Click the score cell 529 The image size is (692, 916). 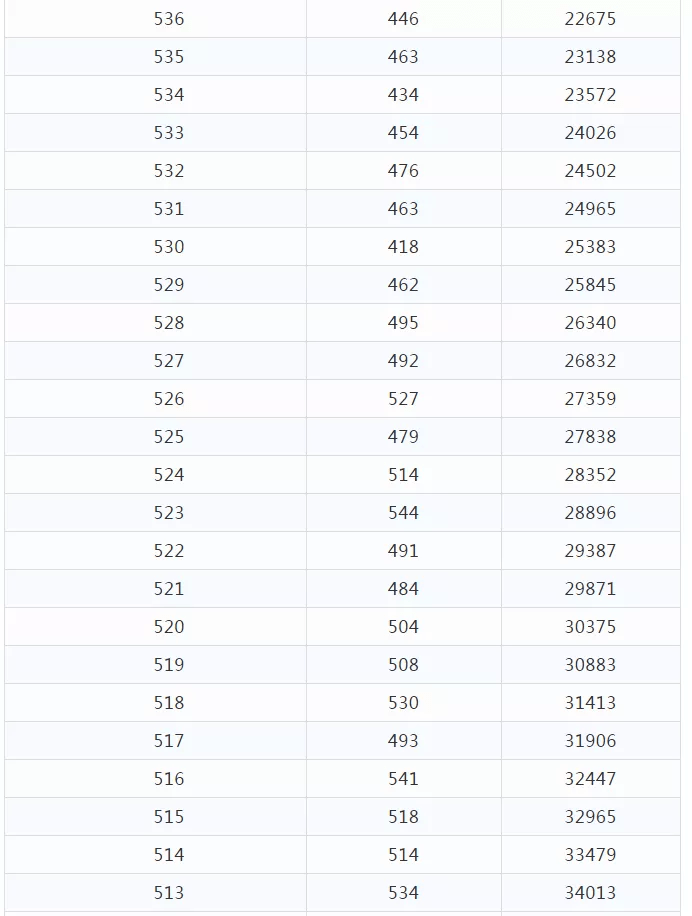click(169, 285)
